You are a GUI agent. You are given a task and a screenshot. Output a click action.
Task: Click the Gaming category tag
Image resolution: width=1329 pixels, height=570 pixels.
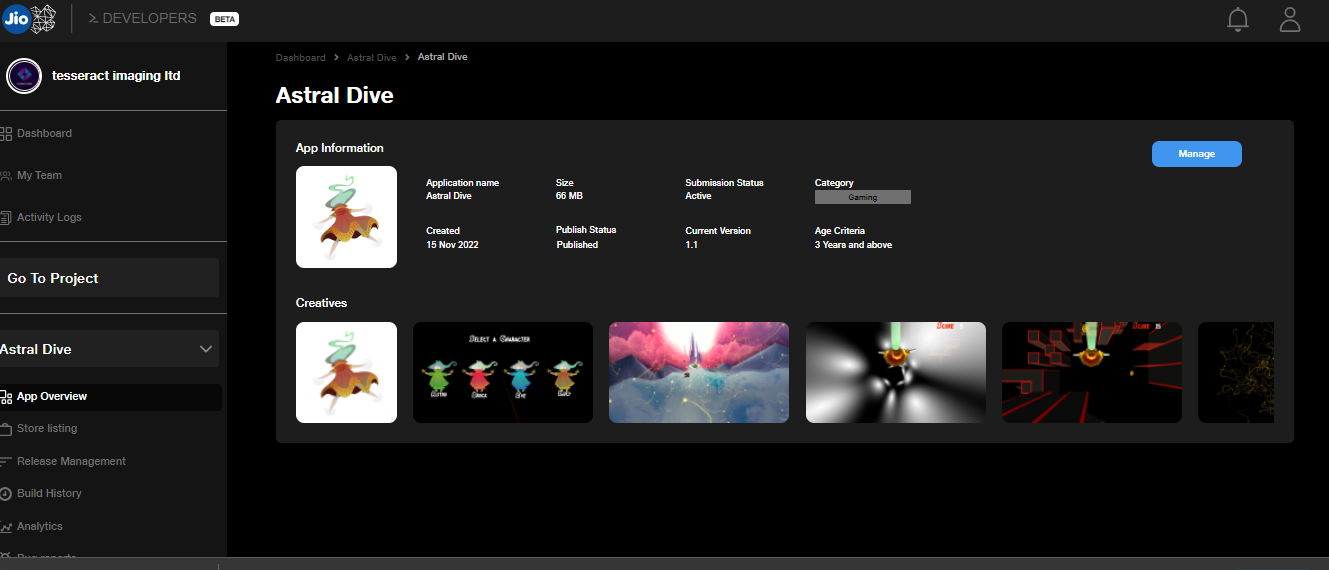tap(862, 198)
